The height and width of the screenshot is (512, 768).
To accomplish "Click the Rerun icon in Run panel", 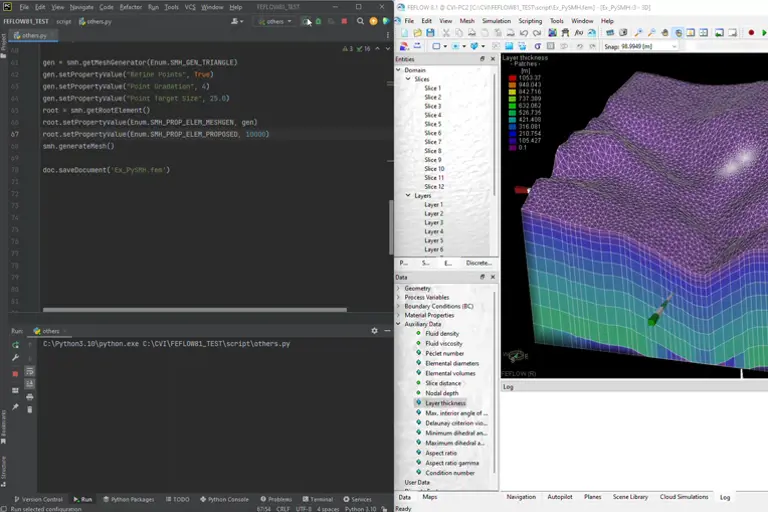I will 15,344.
